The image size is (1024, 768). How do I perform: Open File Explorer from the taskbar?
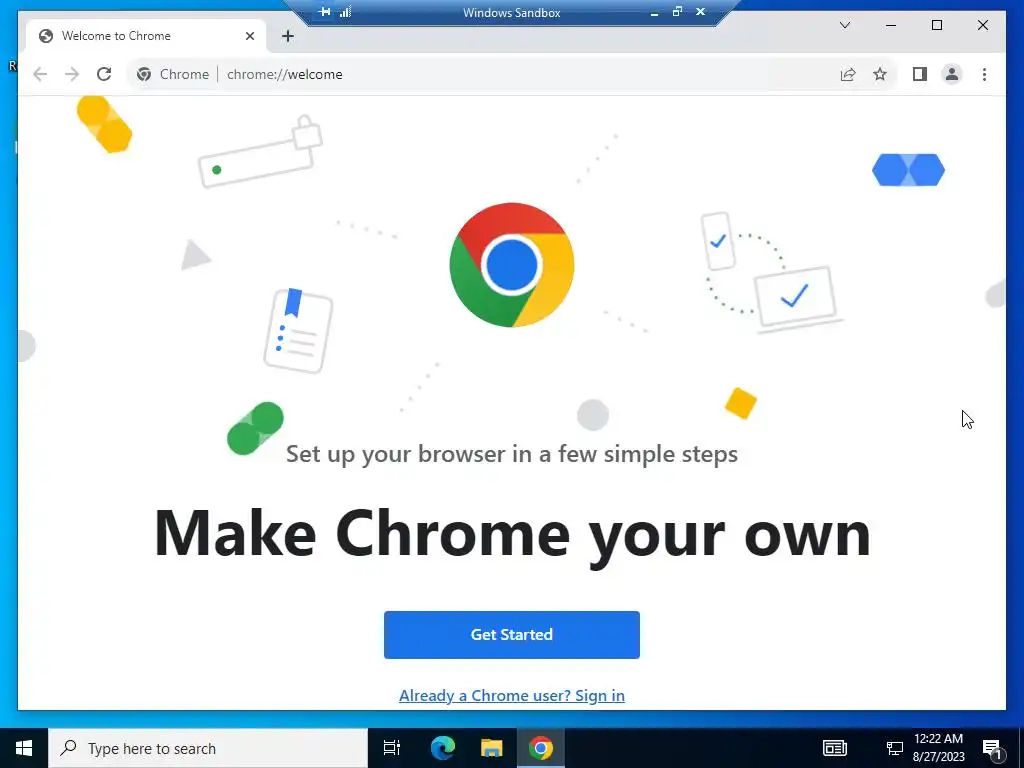tap(492, 748)
